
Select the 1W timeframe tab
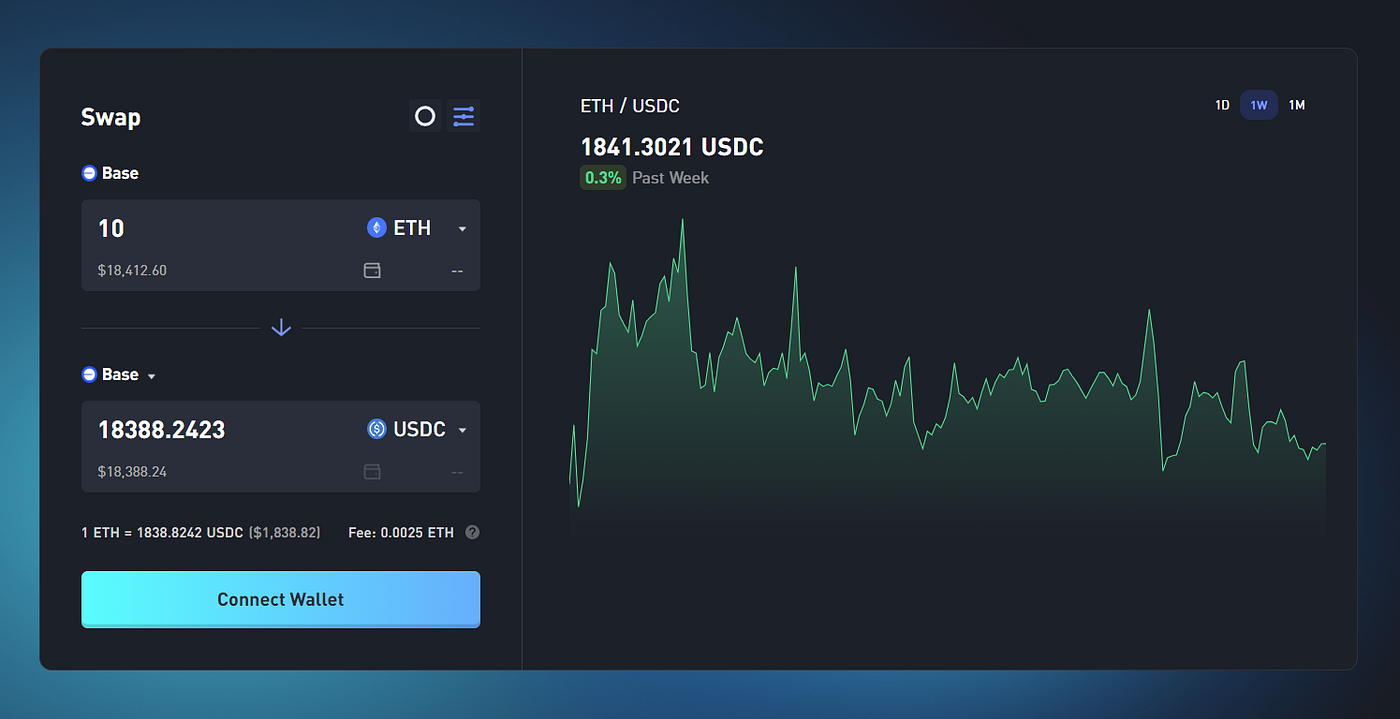click(x=1259, y=104)
